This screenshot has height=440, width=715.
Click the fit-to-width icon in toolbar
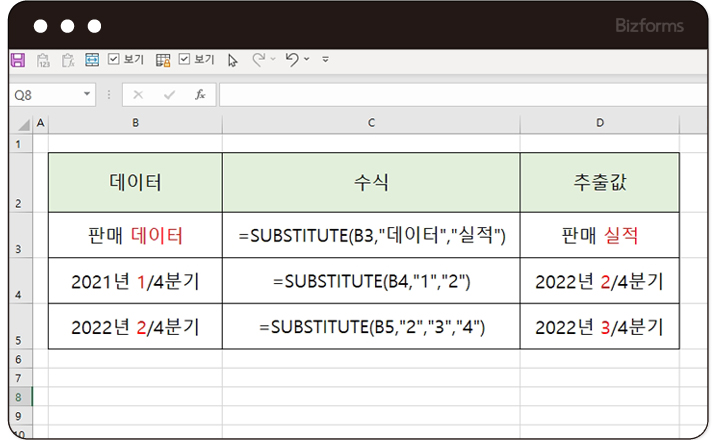[92, 60]
